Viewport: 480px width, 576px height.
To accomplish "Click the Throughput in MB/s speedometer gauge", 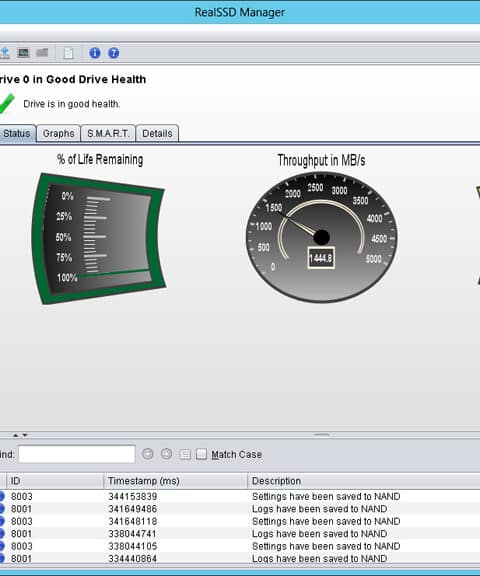I will (321, 237).
